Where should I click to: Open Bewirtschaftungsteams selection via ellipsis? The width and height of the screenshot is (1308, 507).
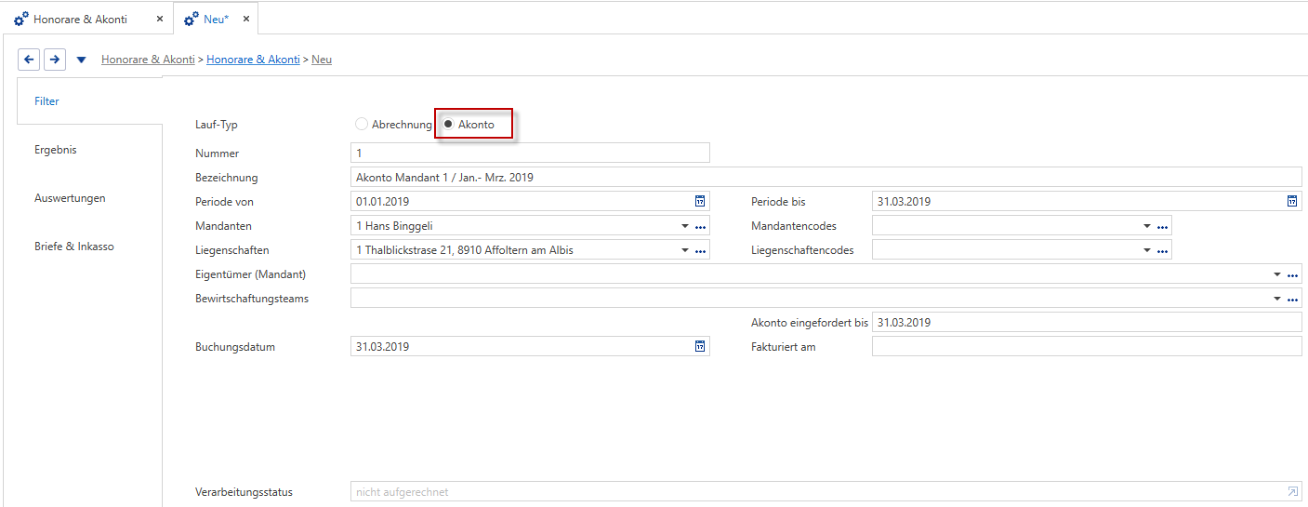click(1293, 298)
